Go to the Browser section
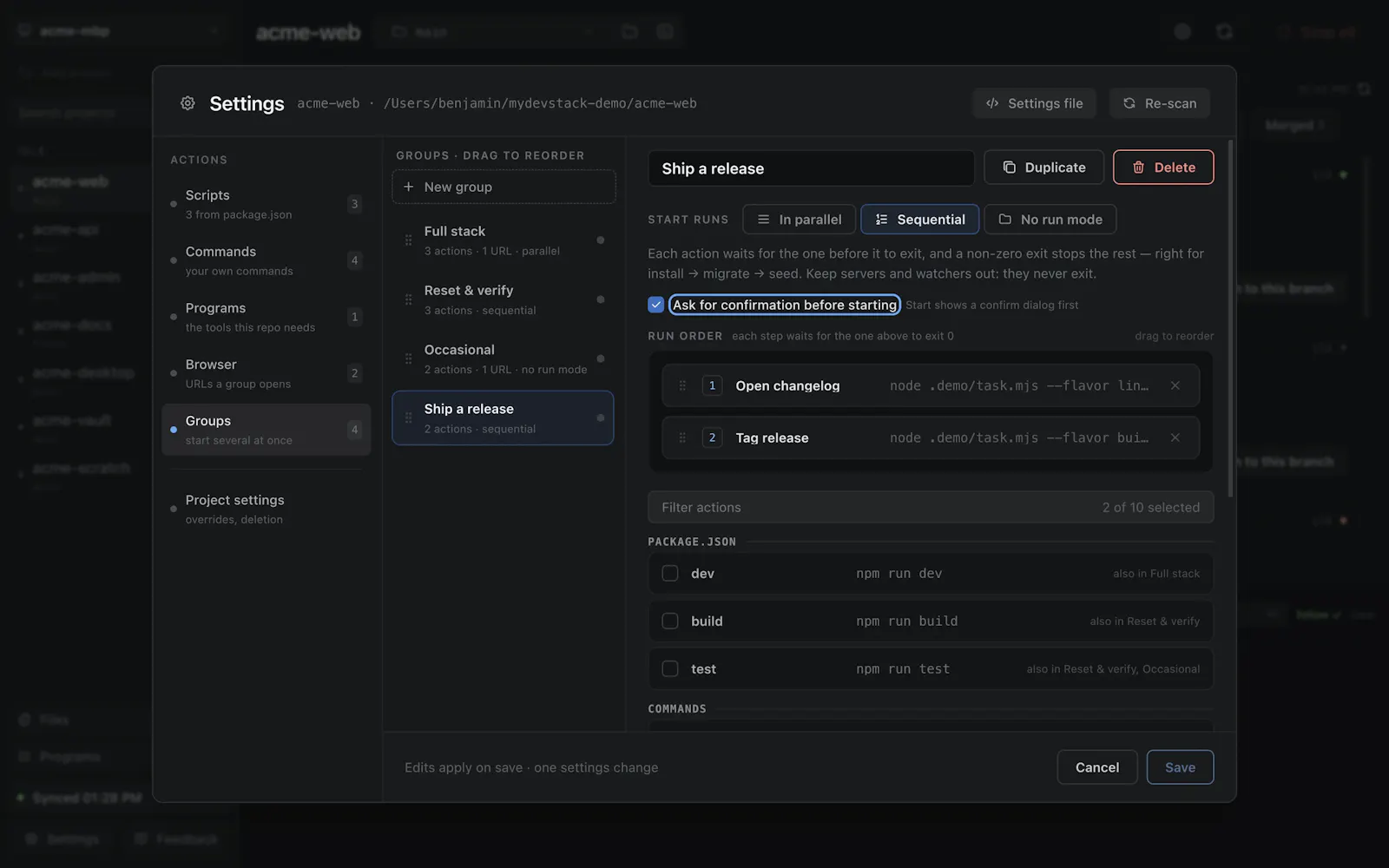Viewport: 1389px width, 868px height. (266, 373)
